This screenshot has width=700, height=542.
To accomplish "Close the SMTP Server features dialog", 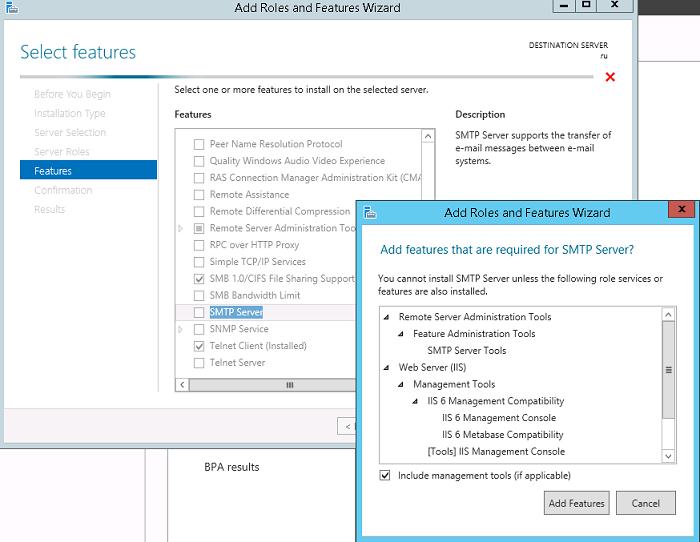I will 681,211.
